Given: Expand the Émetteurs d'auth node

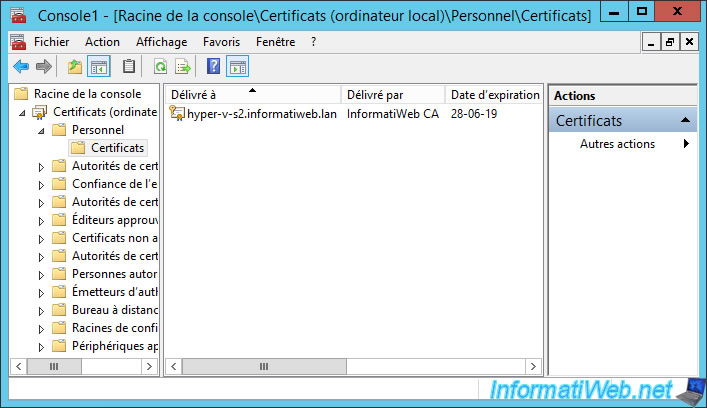Looking at the screenshot, I should pyautogui.click(x=41, y=293).
